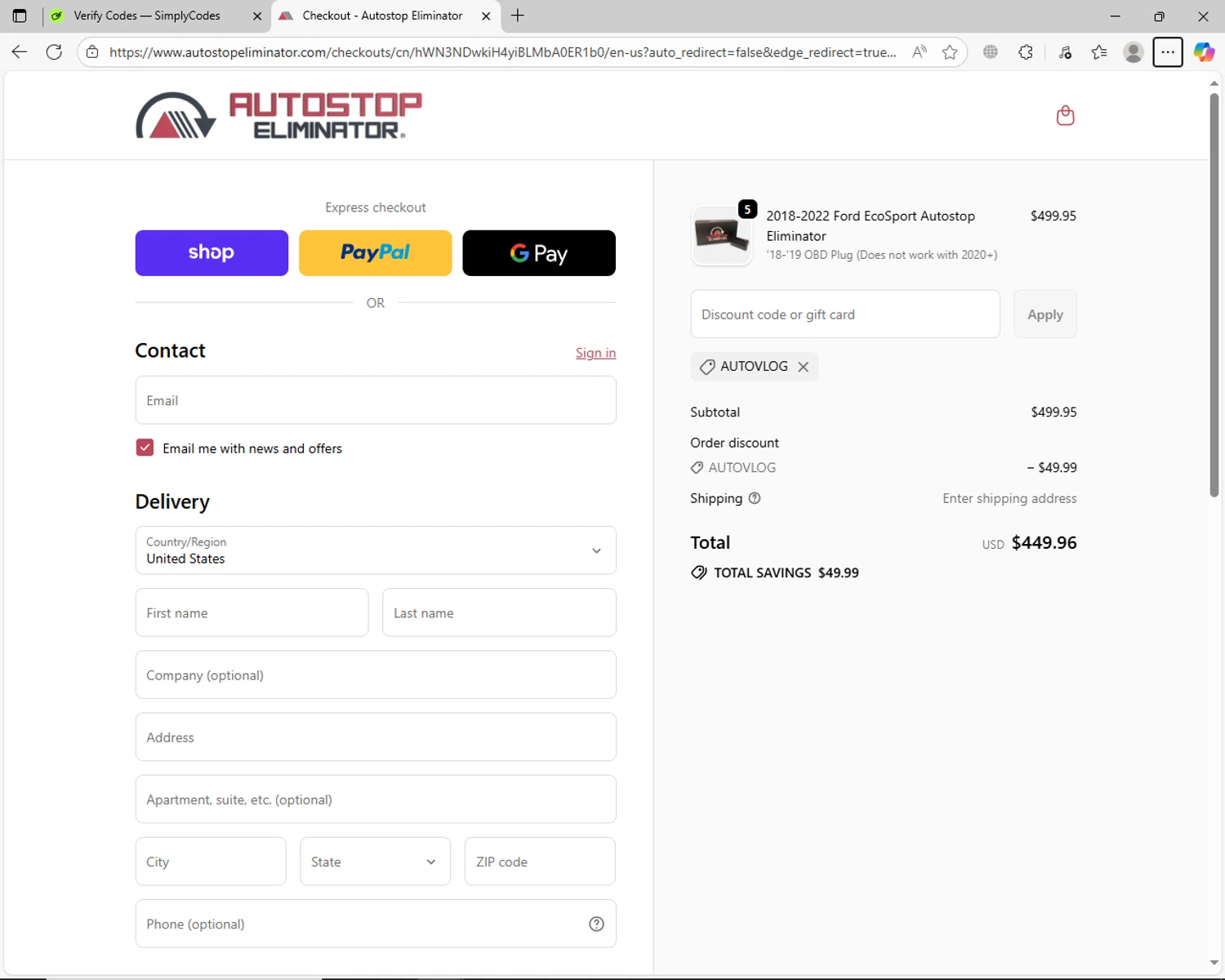The height and width of the screenshot is (980, 1225).
Task: Expand the Country/Region dropdown
Action: click(376, 550)
